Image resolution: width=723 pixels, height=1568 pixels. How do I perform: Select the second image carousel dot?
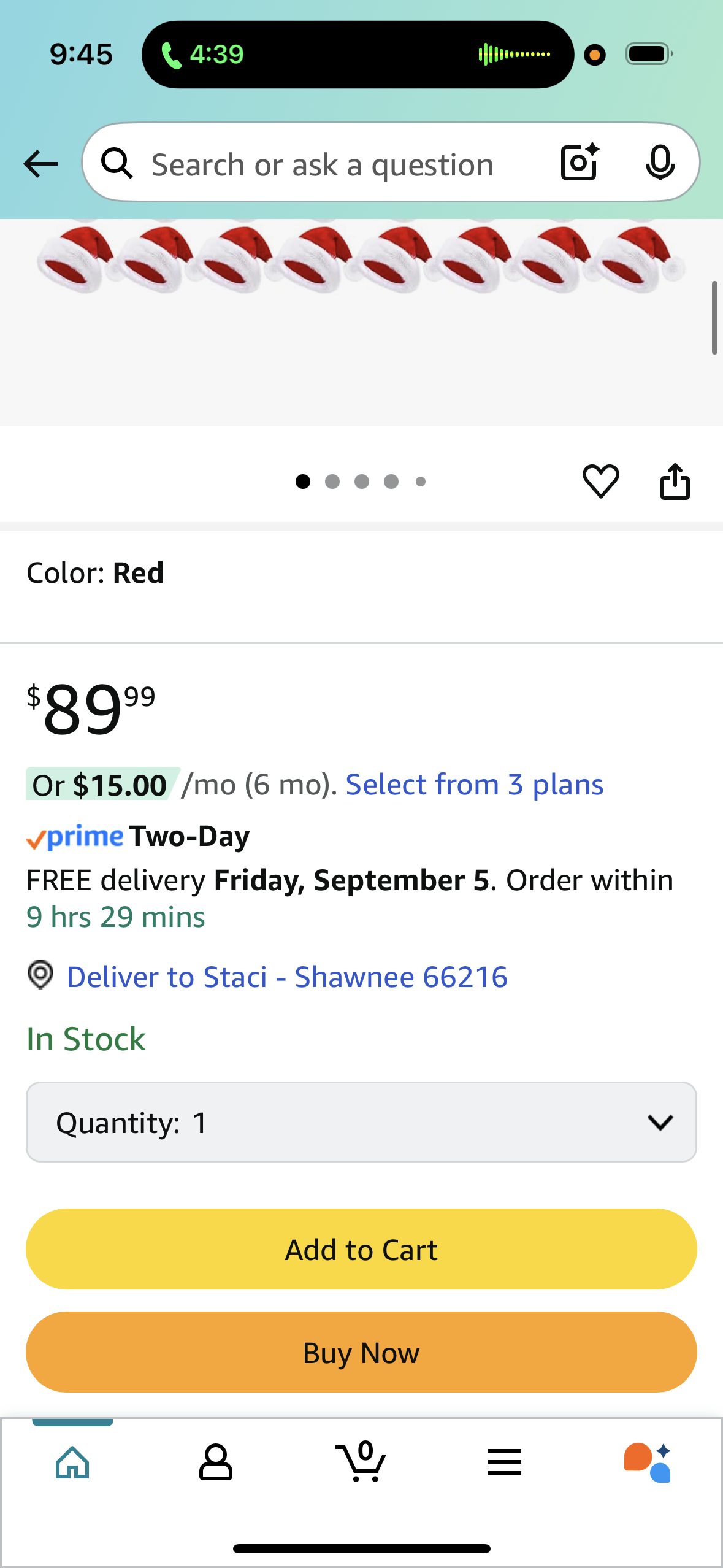[x=332, y=482]
